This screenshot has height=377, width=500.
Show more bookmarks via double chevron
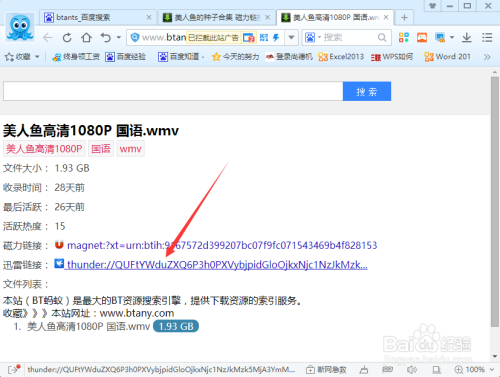click(487, 57)
